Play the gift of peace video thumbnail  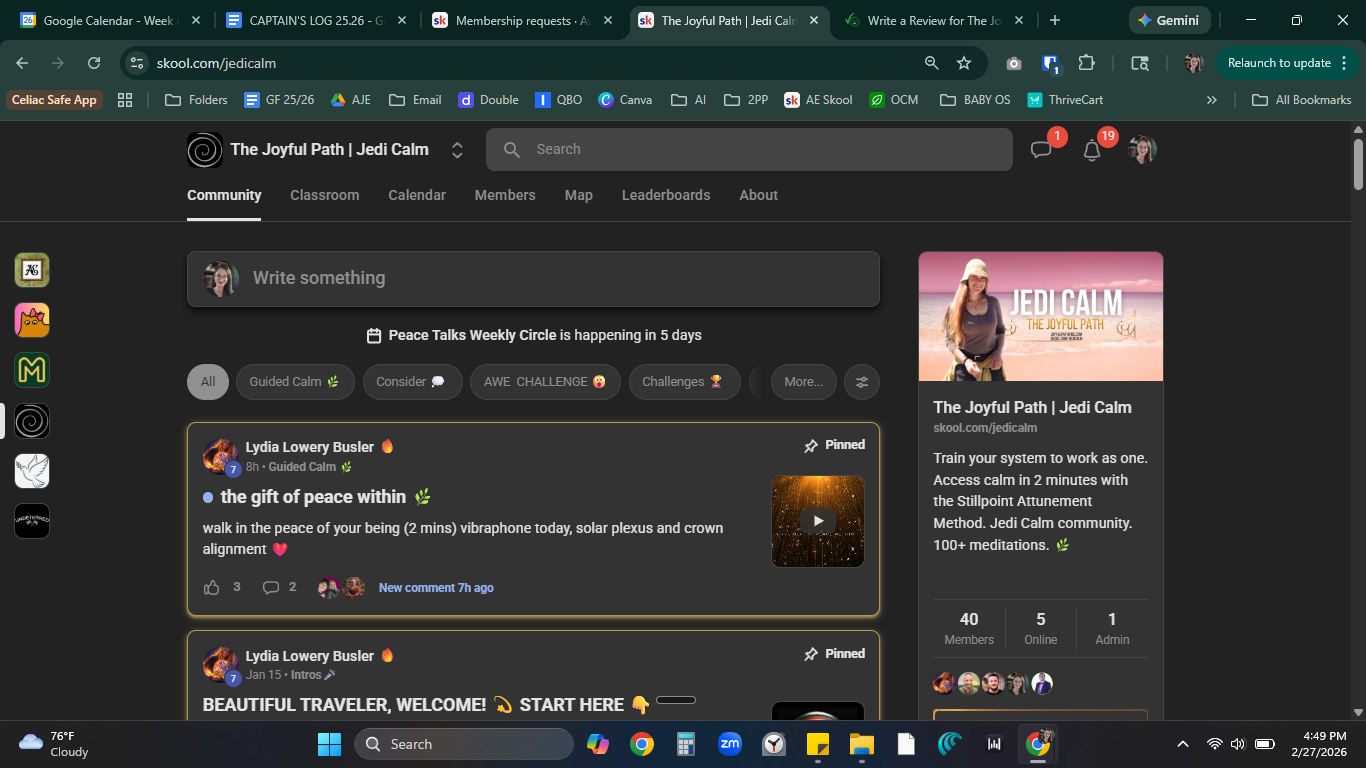(818, 521)
